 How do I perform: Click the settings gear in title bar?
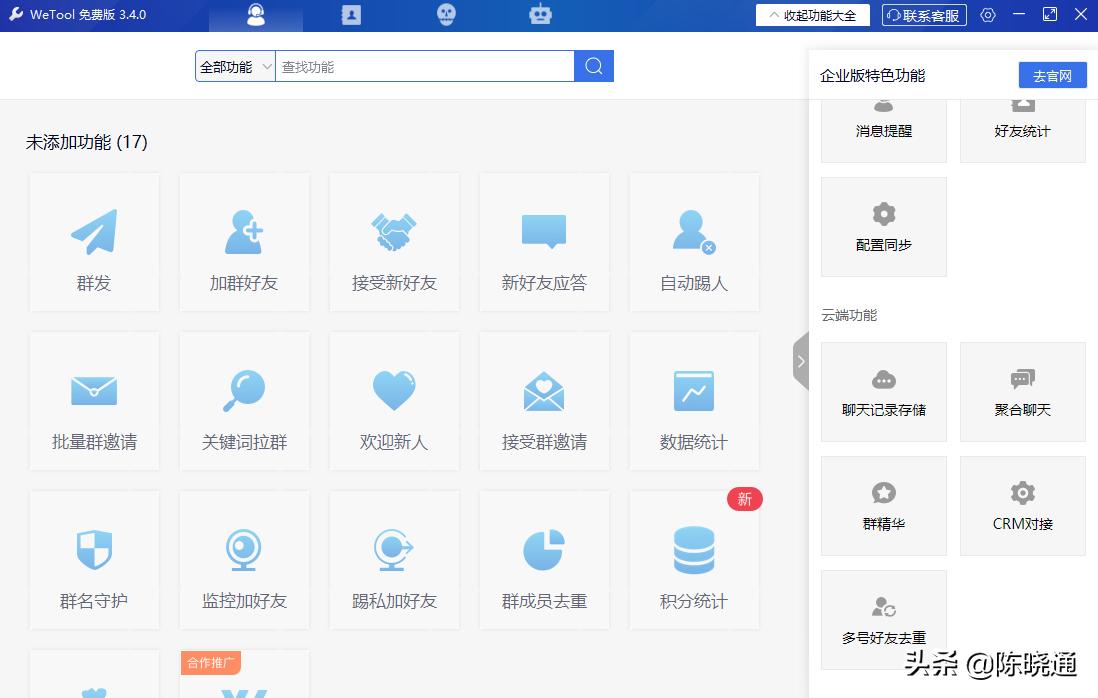[987, 15]
